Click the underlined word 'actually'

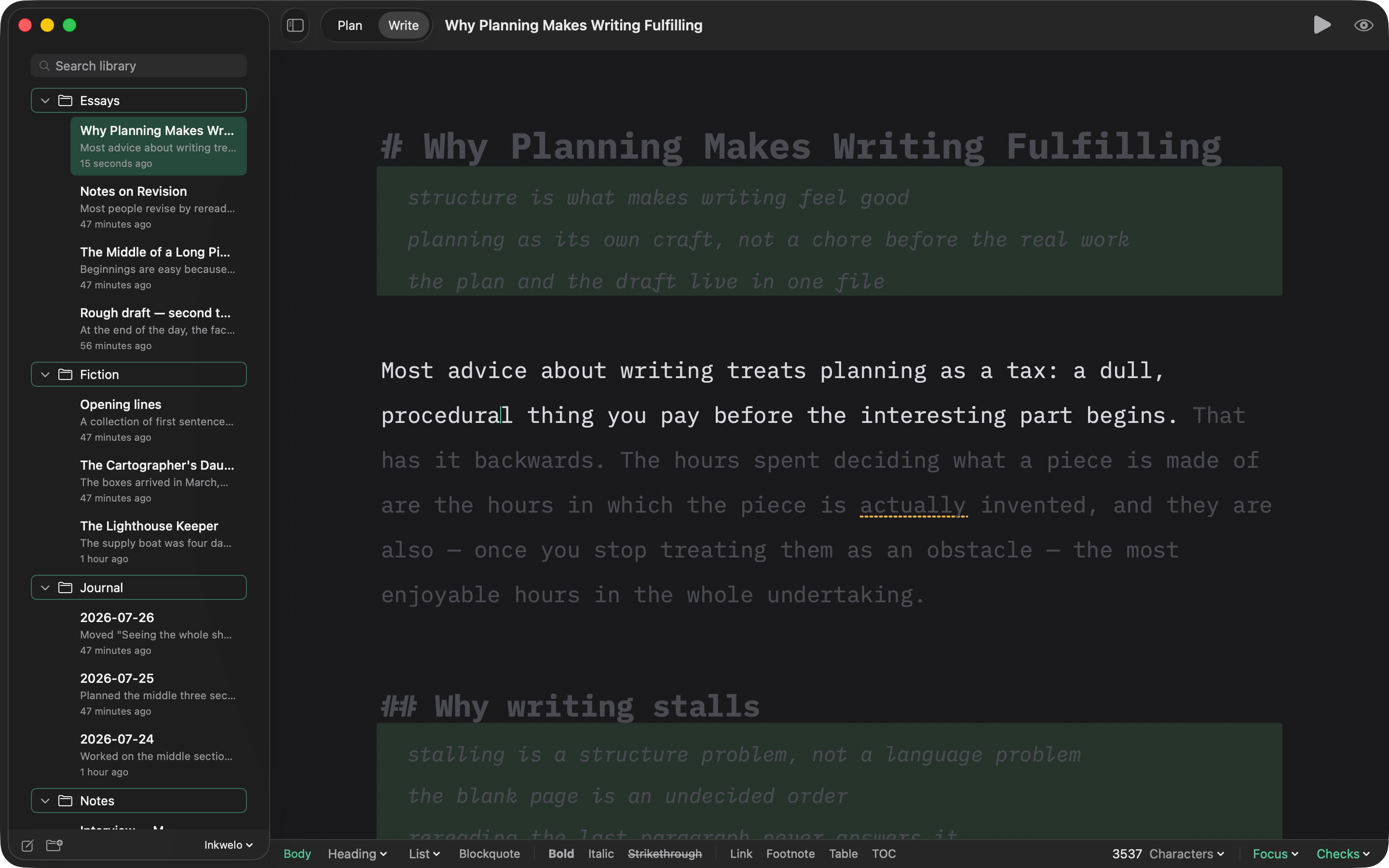click(913, 505)
